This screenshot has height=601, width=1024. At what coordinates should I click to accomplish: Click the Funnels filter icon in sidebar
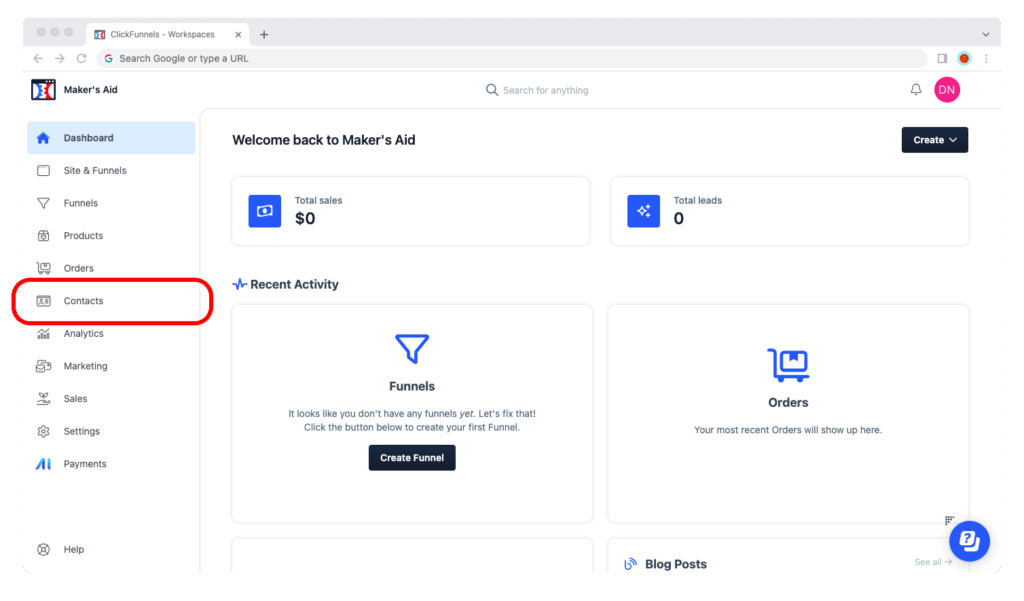point(43,203)
